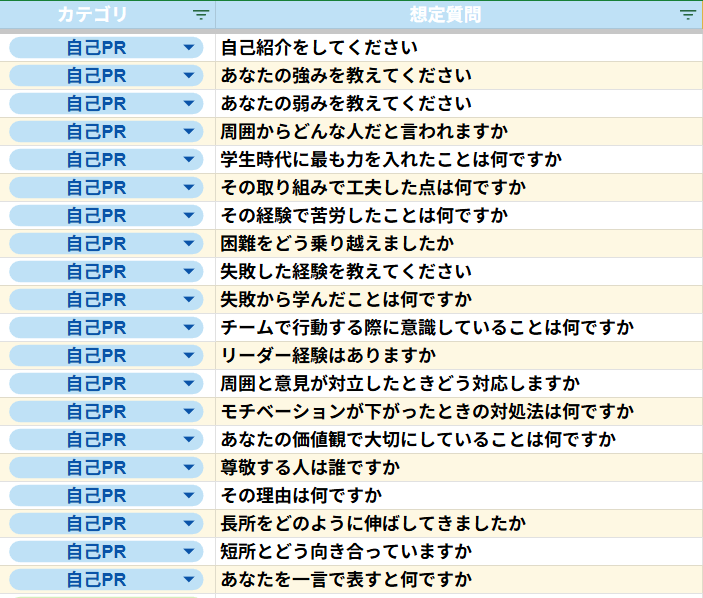Select cell リーダー経験はありますか
This screenshot has width=703, height=598.
pos(459,355)
